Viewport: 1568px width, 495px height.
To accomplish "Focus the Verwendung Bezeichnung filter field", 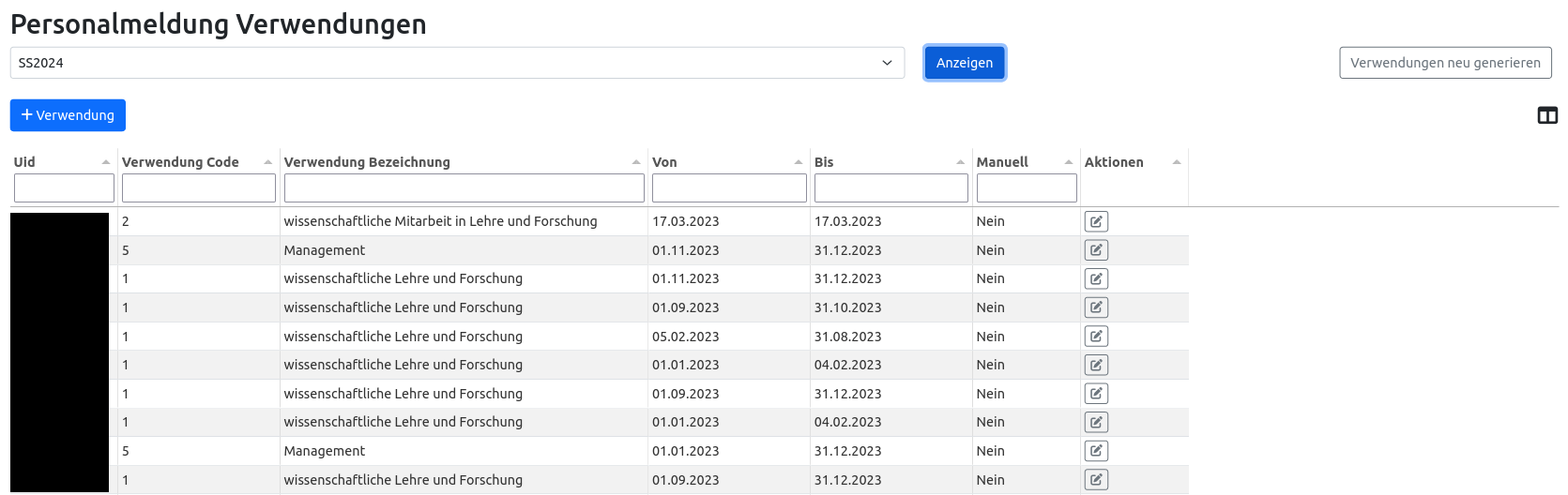I will 464,188.
